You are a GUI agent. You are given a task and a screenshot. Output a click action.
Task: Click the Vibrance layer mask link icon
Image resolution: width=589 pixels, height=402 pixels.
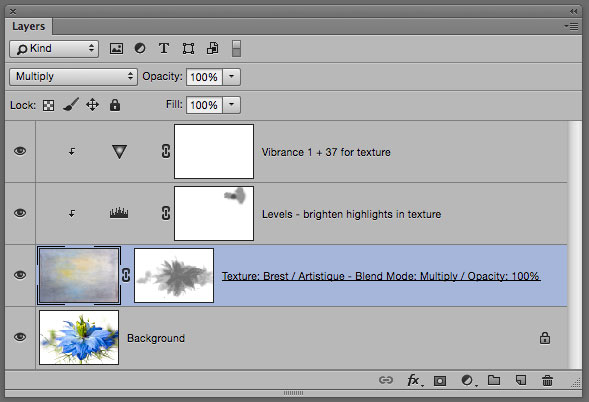click(x=166, y=151)
